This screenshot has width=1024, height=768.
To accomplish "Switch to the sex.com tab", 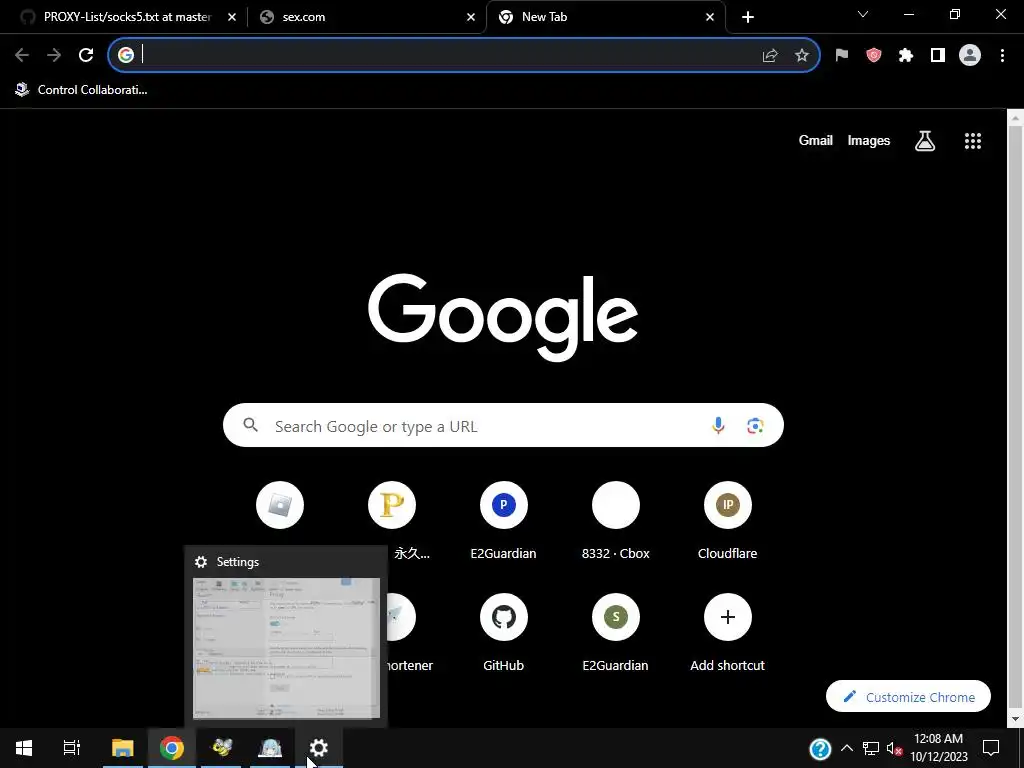I will [x=368, y=17].
